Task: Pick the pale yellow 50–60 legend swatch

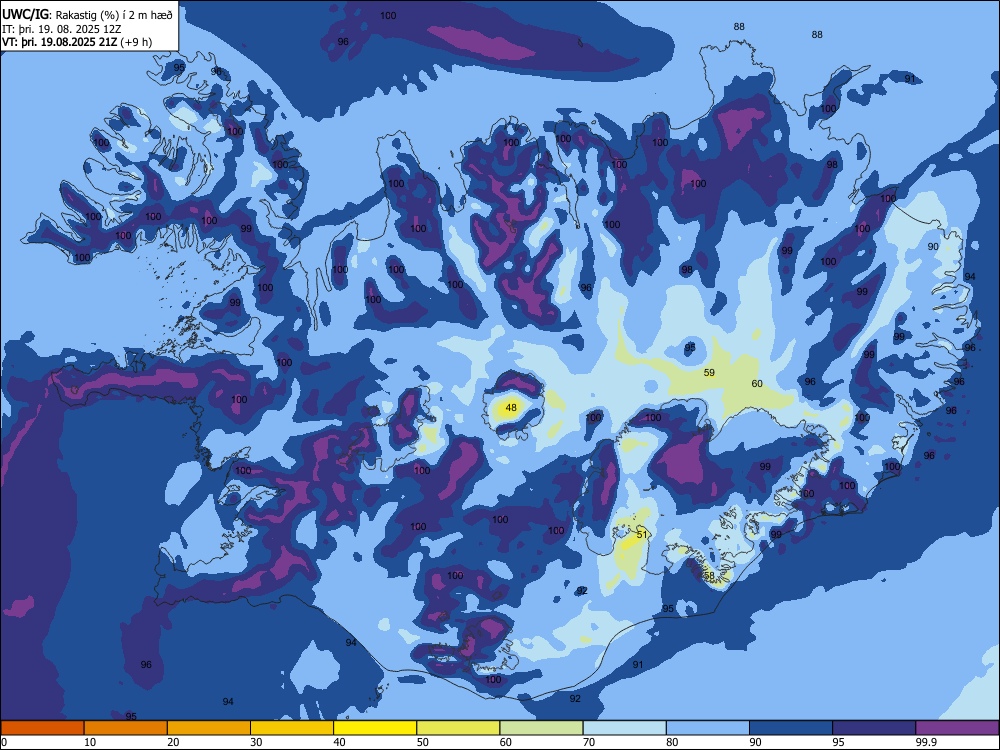Action: click(x=459, y=728)
